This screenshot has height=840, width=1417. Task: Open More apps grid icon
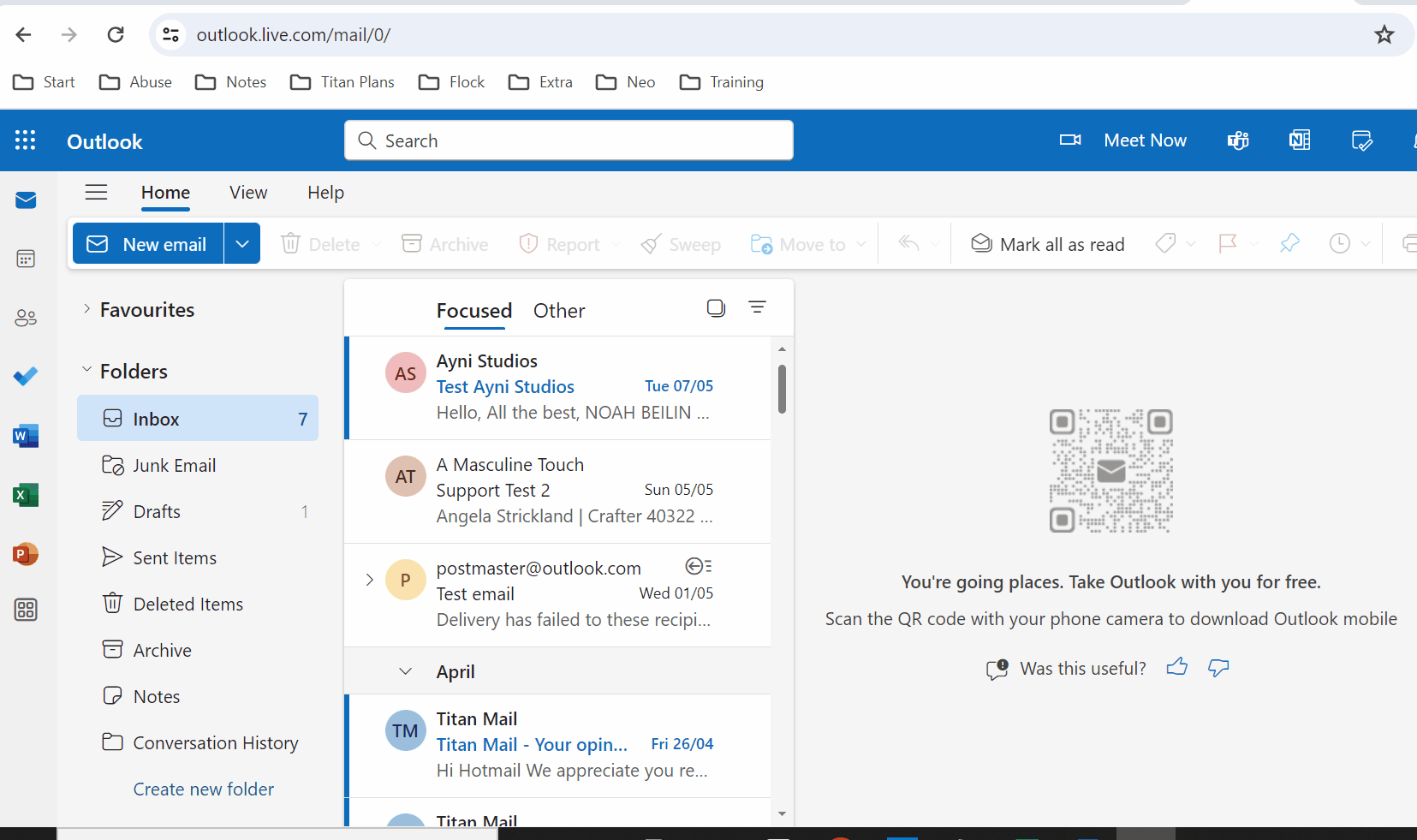(x=26, y=610)
